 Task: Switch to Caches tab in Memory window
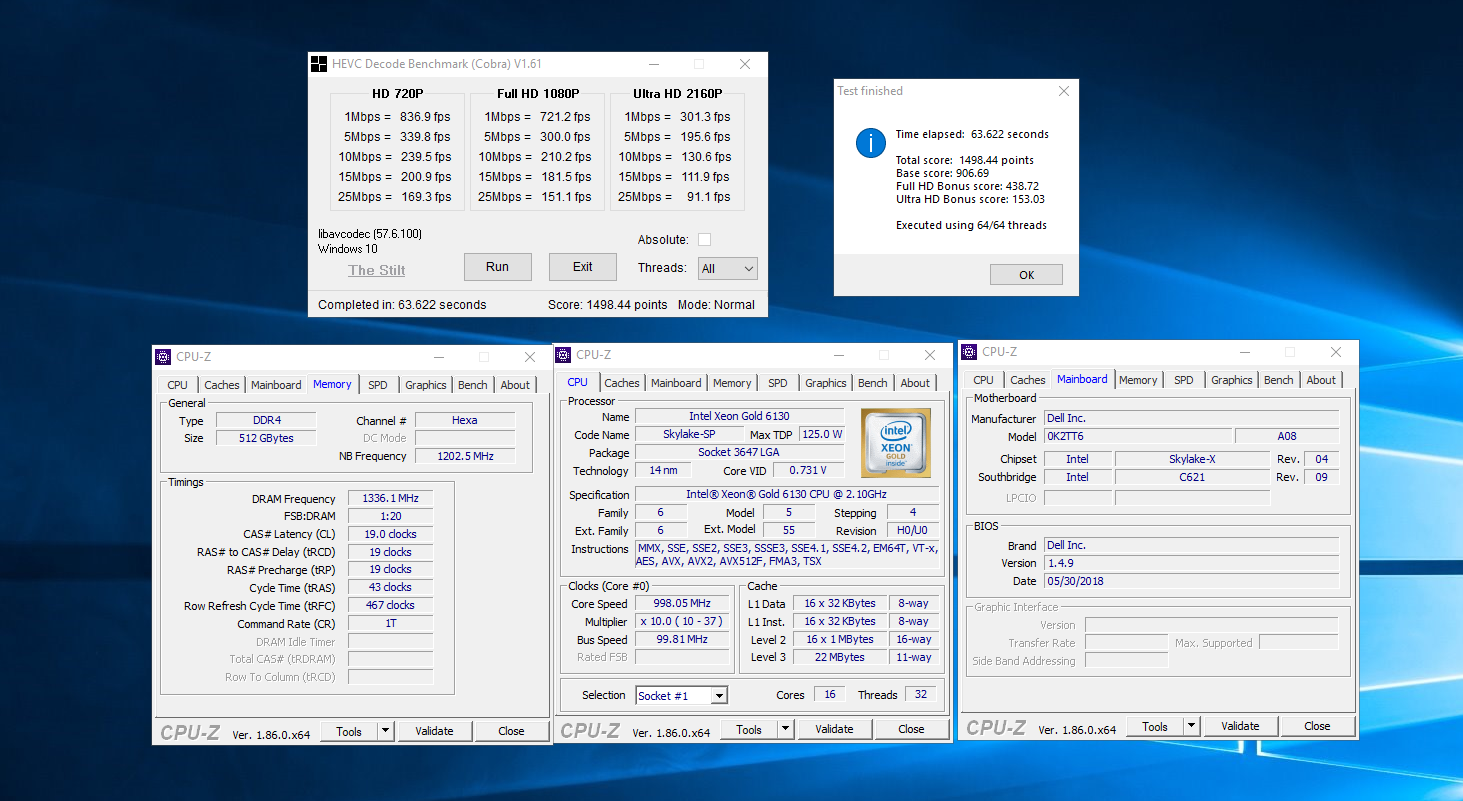coord(222,385)
